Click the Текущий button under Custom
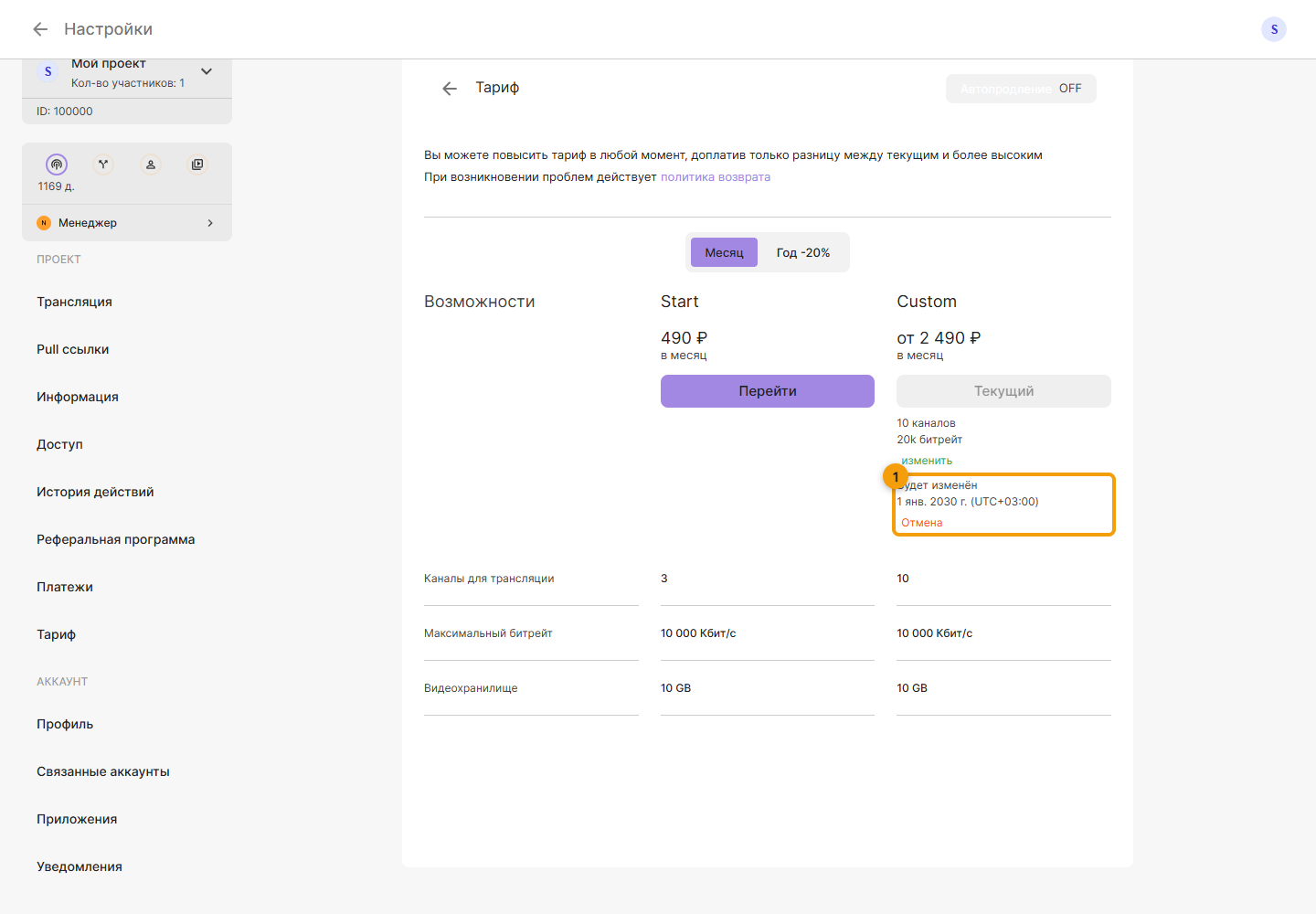Viewport: 1316px width, 914px height. [1003, 391]
